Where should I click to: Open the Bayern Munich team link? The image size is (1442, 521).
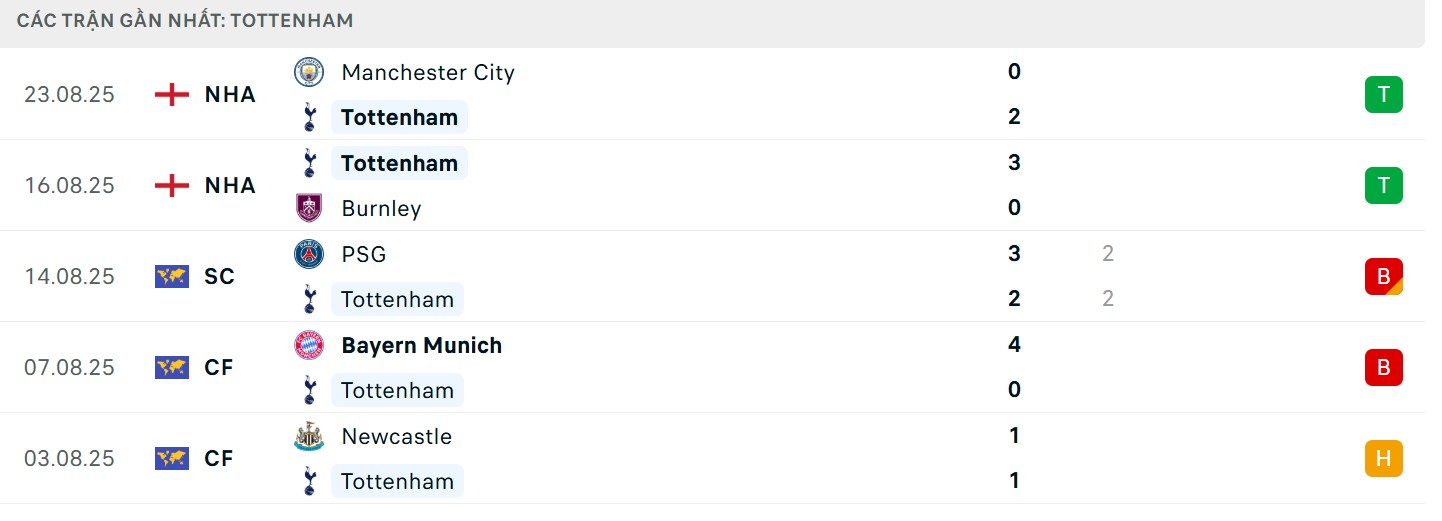coord(421,345)
